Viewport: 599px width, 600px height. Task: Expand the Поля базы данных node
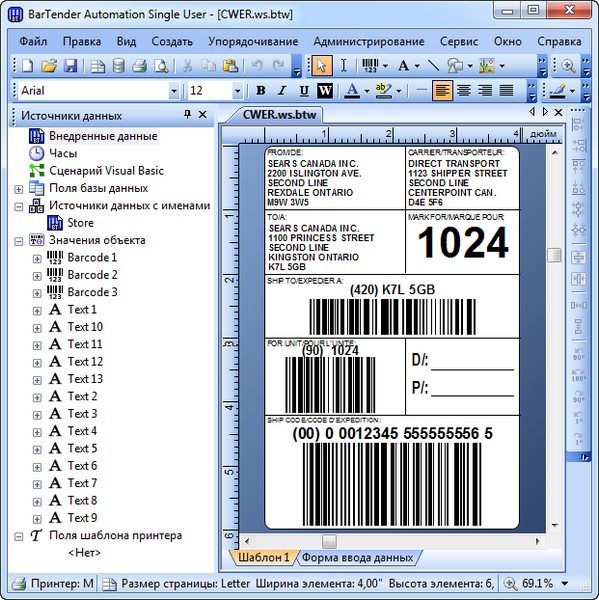tap(18, 189)
